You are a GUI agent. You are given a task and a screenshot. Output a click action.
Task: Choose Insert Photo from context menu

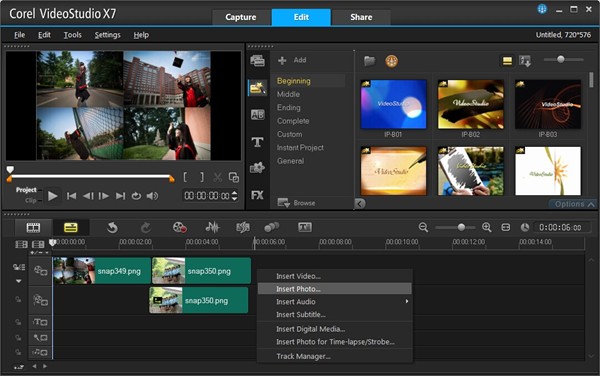click(x=334, y=289)
